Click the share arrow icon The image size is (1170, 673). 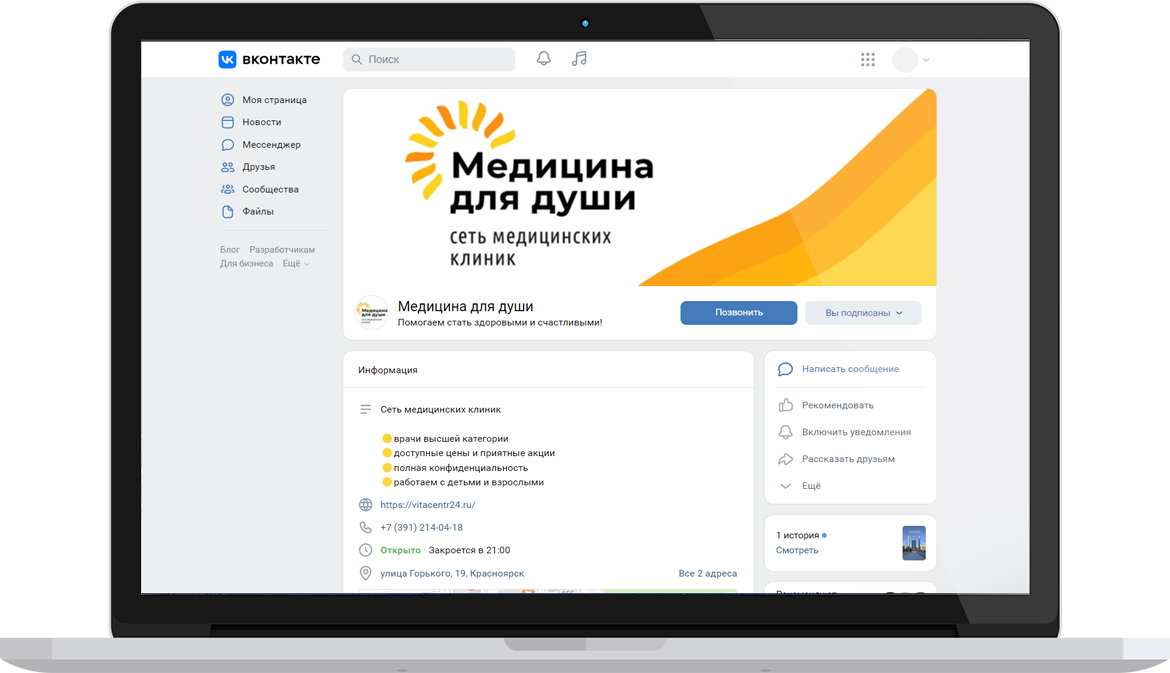click(785, 459)
